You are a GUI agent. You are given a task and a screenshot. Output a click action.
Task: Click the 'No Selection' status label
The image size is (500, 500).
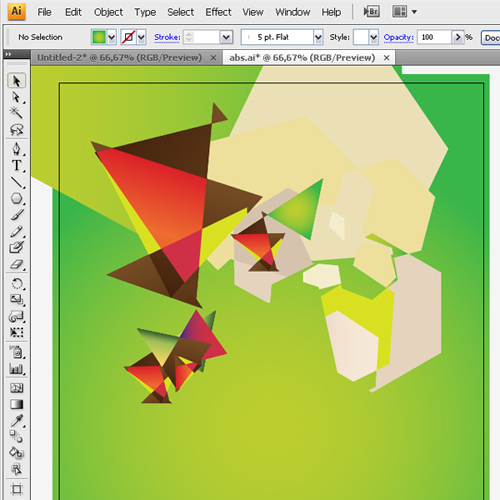point(40,37)
